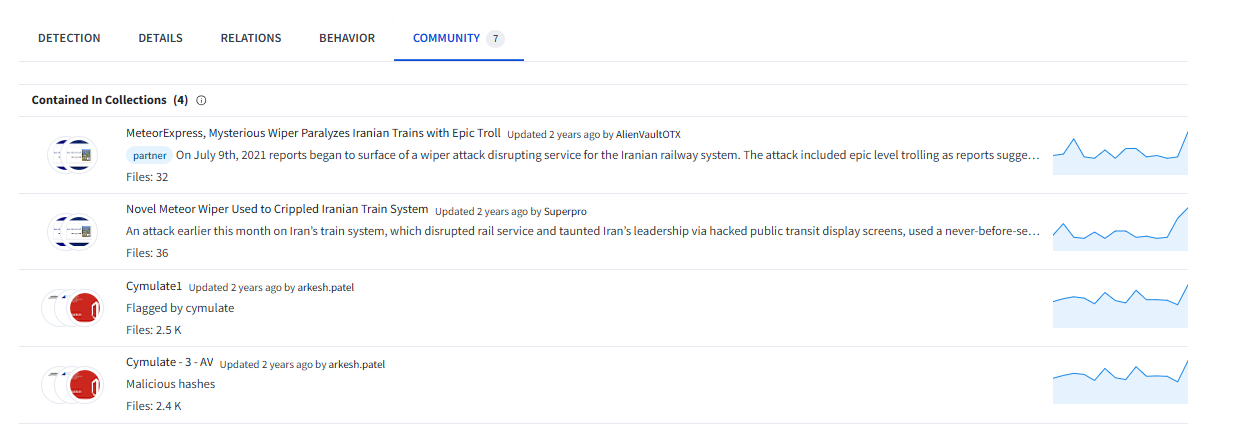Click the Cymulate - 3 - AV red logo icon
This screenshot has height=448, width=1241.
tap(83, 385)
